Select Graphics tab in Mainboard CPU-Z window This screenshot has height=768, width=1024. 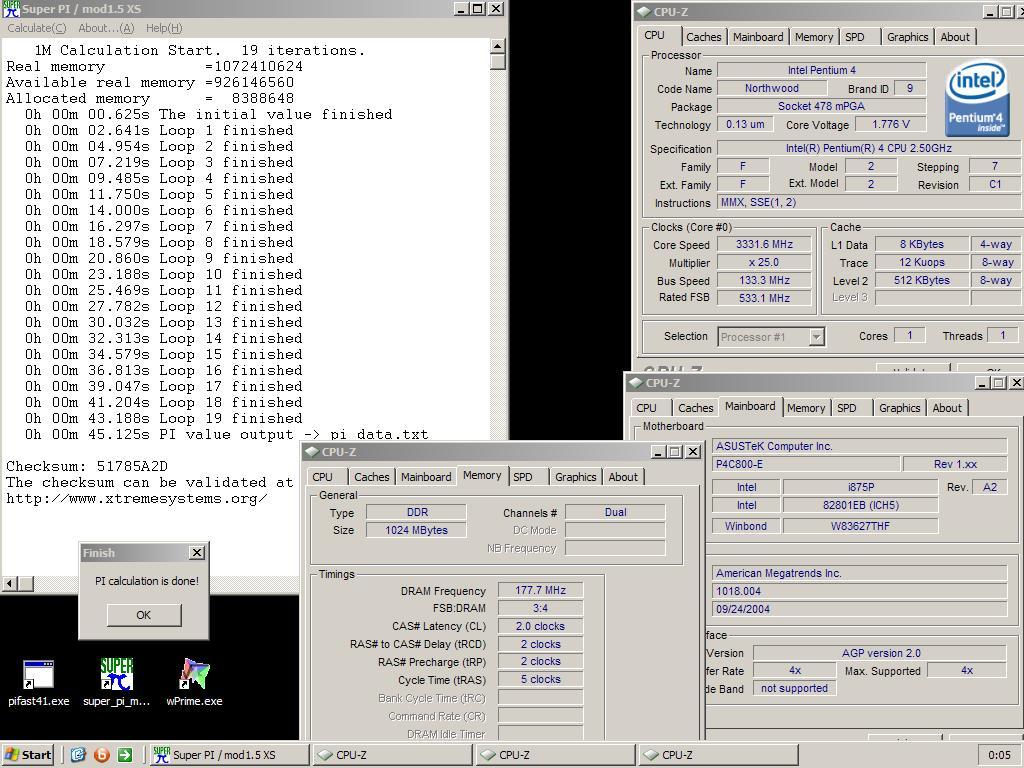(x=899, y=408)
